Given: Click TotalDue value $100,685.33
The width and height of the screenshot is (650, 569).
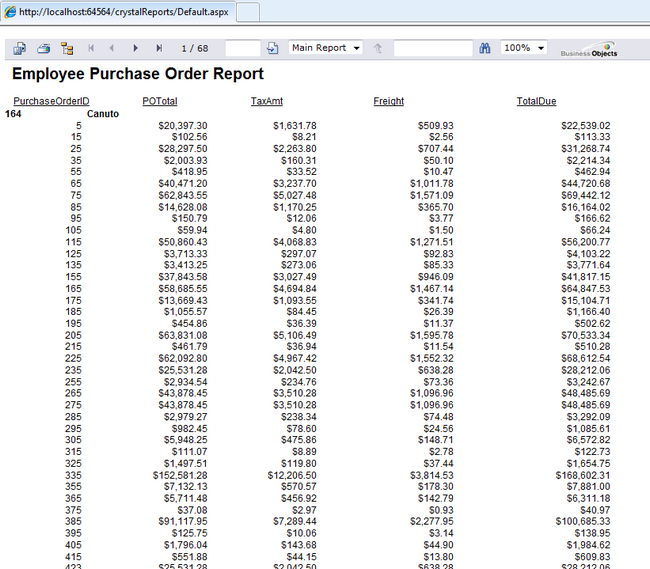Looking at the screenshot, I should 583,521.
